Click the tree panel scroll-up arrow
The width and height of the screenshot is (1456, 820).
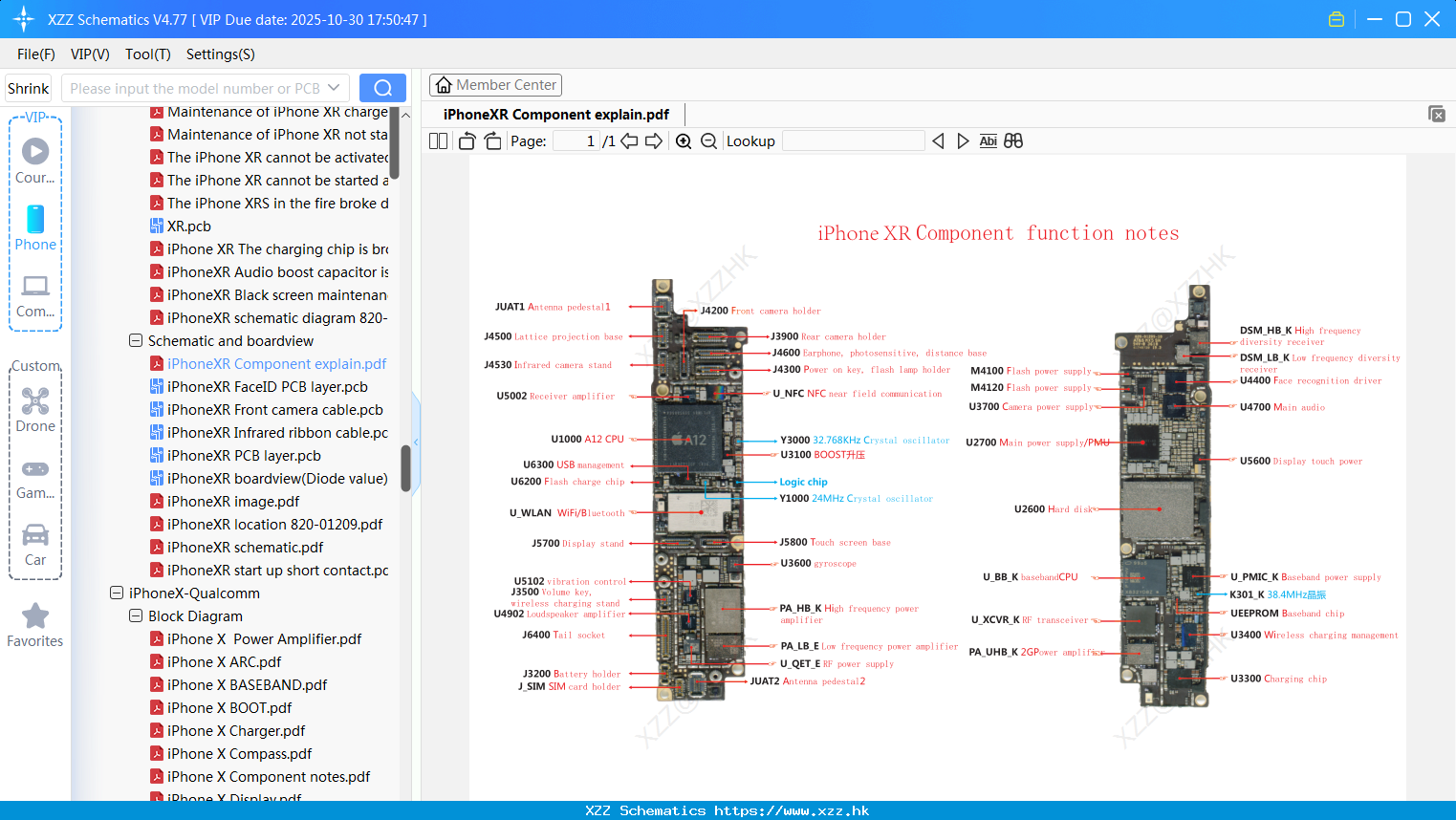405,115
